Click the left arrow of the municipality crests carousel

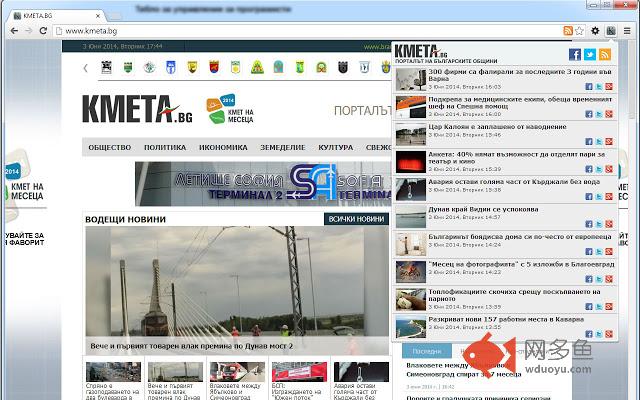point(85,68)
